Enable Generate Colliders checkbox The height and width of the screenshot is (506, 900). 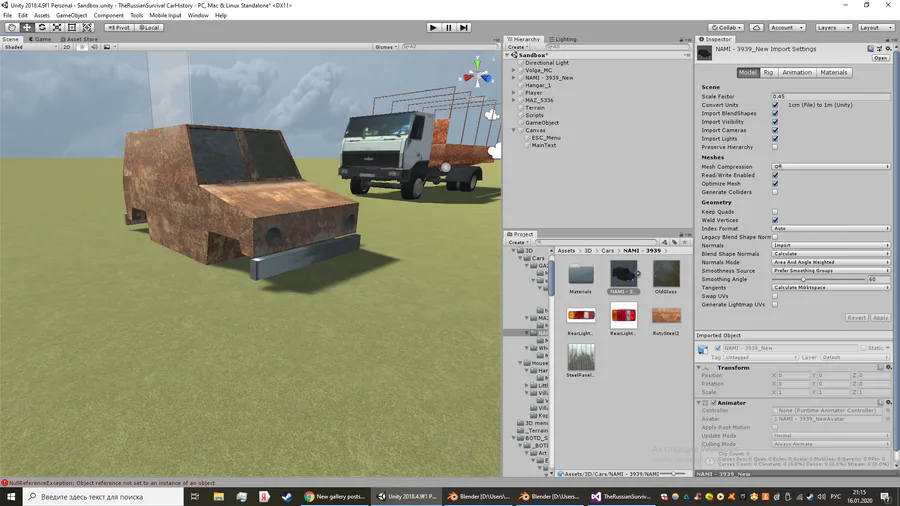point(775,192)
